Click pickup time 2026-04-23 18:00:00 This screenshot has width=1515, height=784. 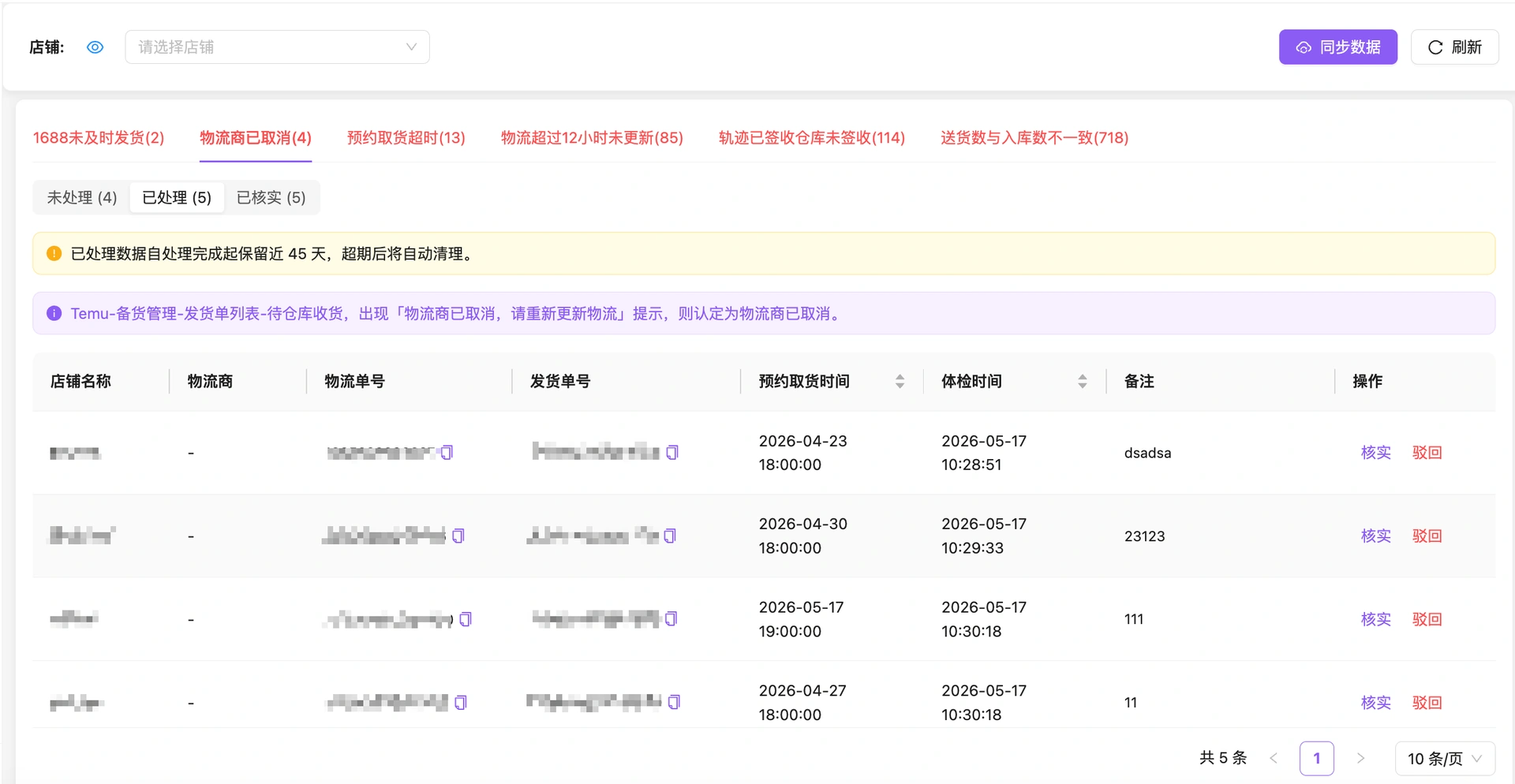(x=802, y=453)
